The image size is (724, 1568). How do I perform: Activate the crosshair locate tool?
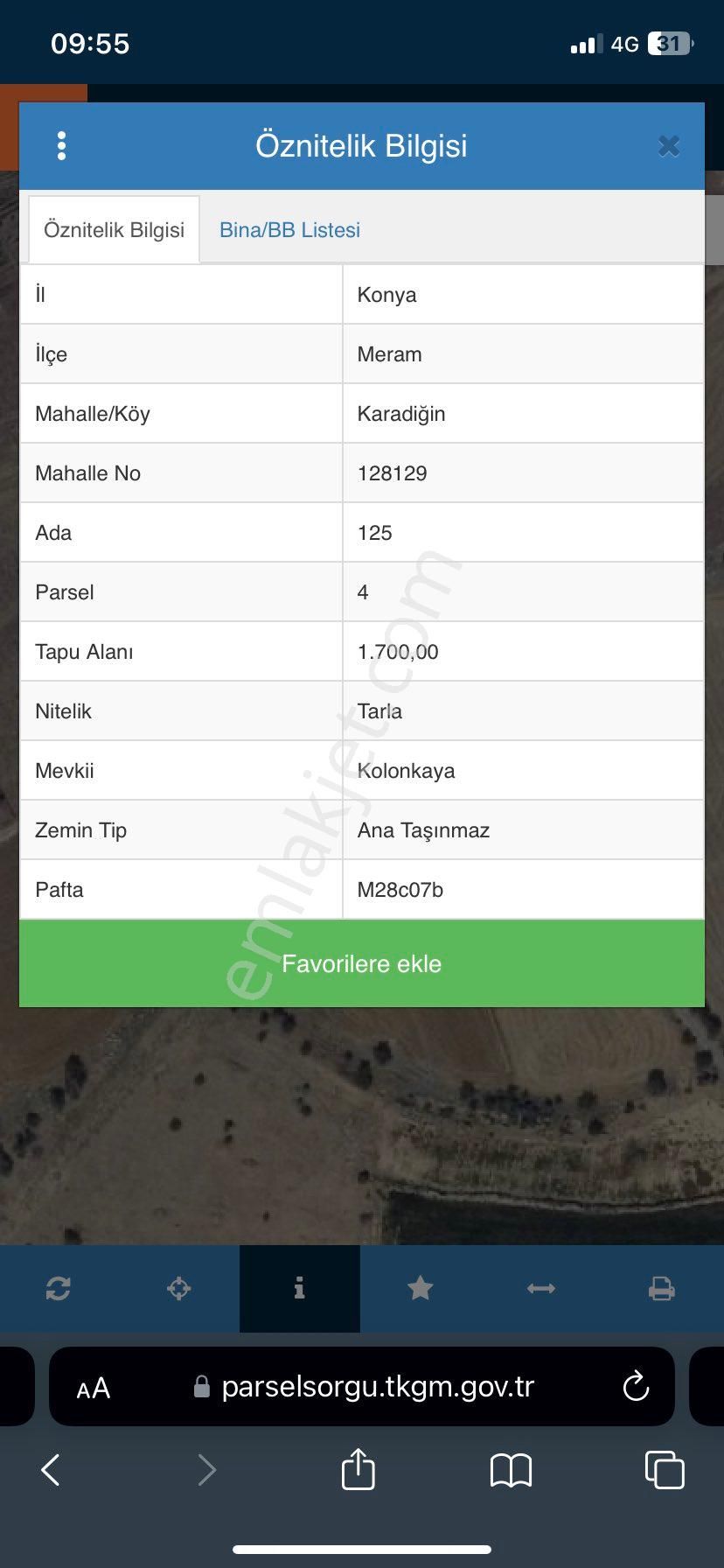(x=179, y=1288)
